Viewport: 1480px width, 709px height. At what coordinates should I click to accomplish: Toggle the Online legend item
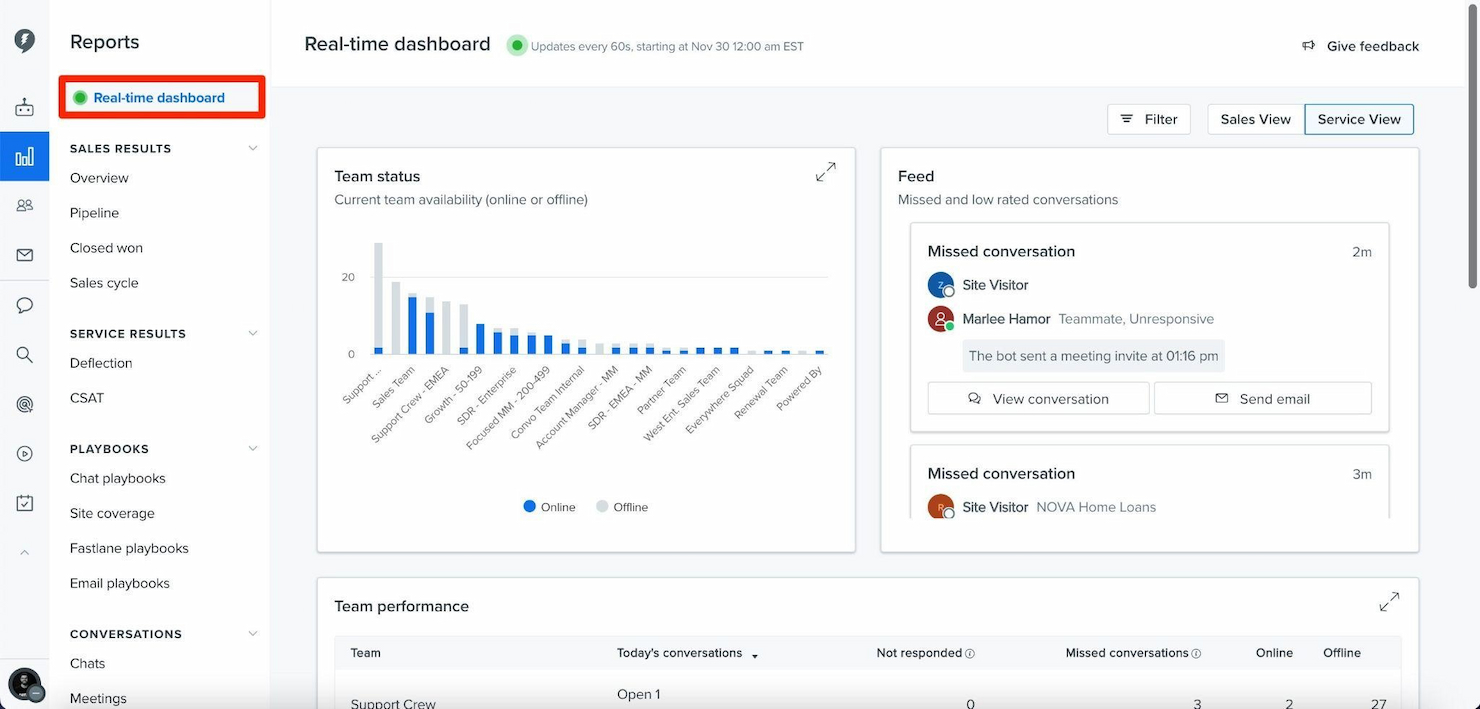(x=548, y=507)
